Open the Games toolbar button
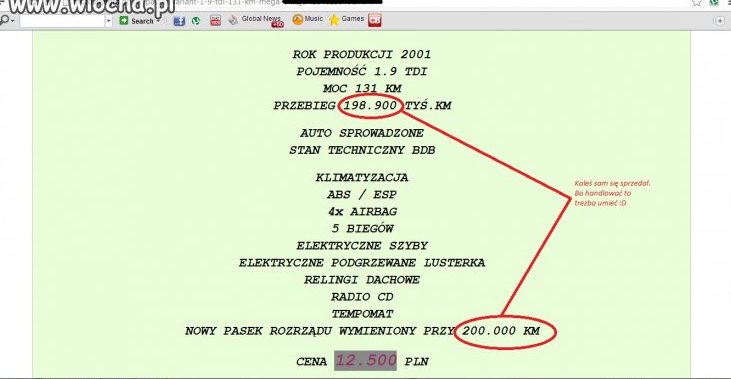 coord(346,19)
